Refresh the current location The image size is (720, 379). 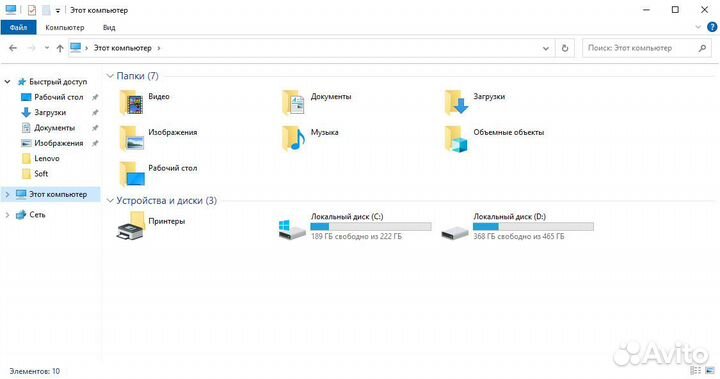565,48
